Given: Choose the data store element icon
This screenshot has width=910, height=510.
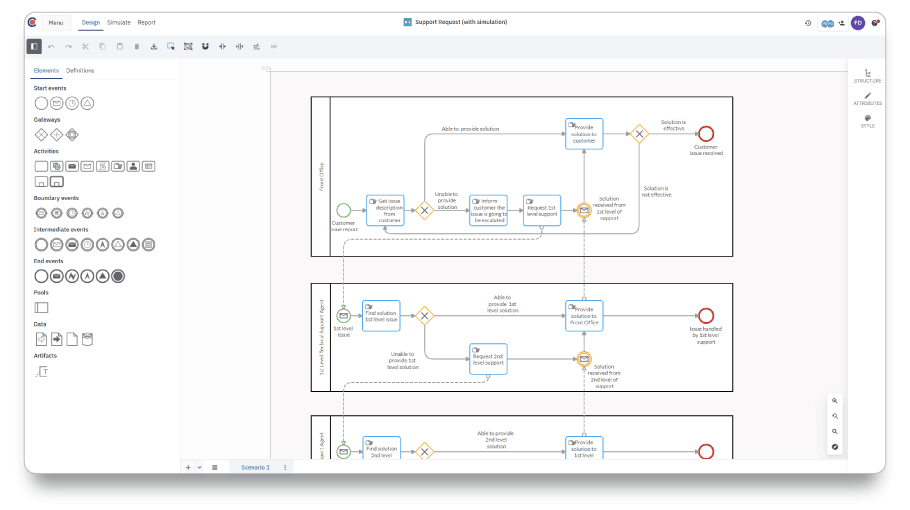Looking at the screenshot, I should 87,339.
